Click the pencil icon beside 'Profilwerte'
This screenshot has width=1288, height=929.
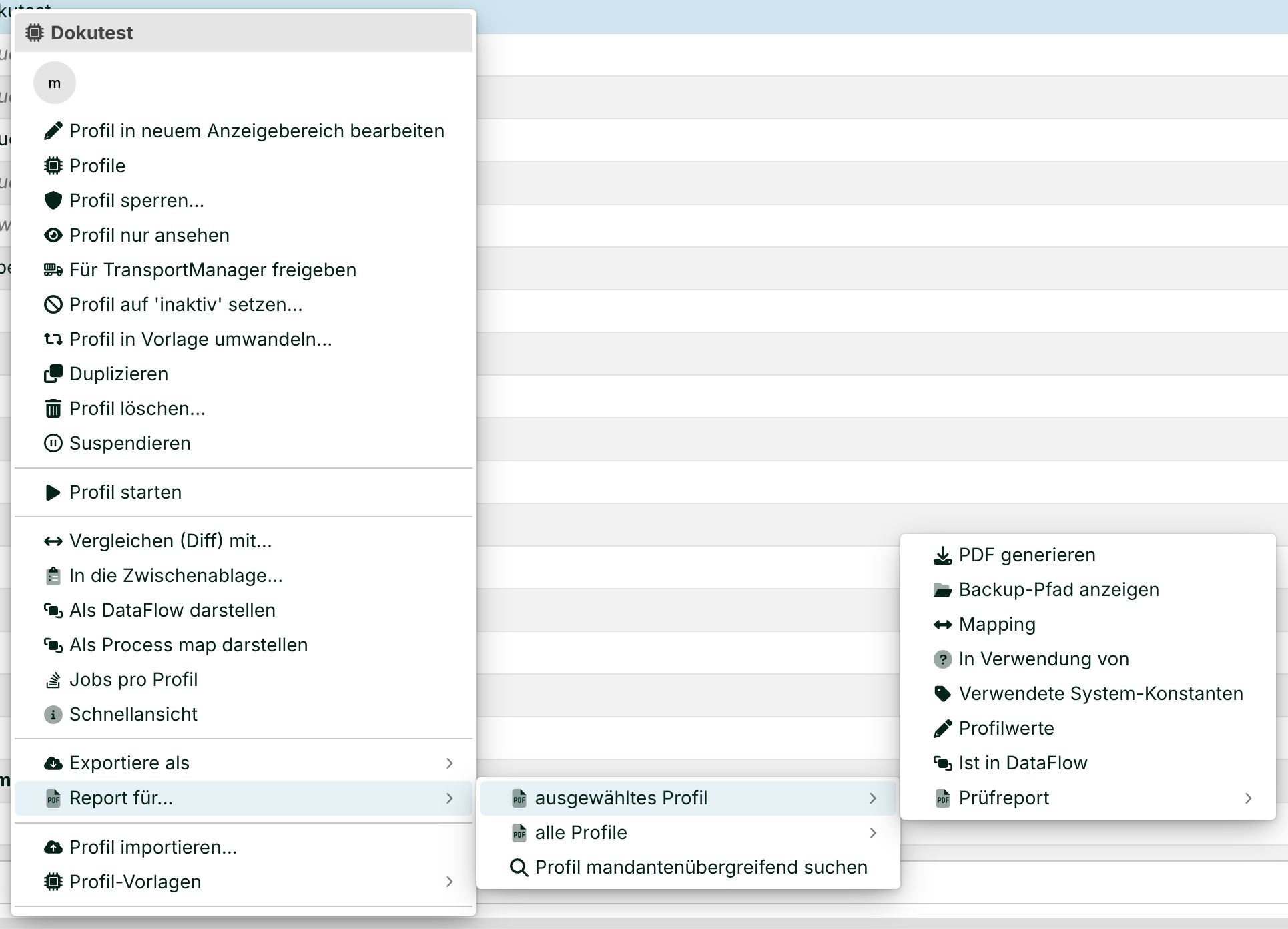click(942, 729)
